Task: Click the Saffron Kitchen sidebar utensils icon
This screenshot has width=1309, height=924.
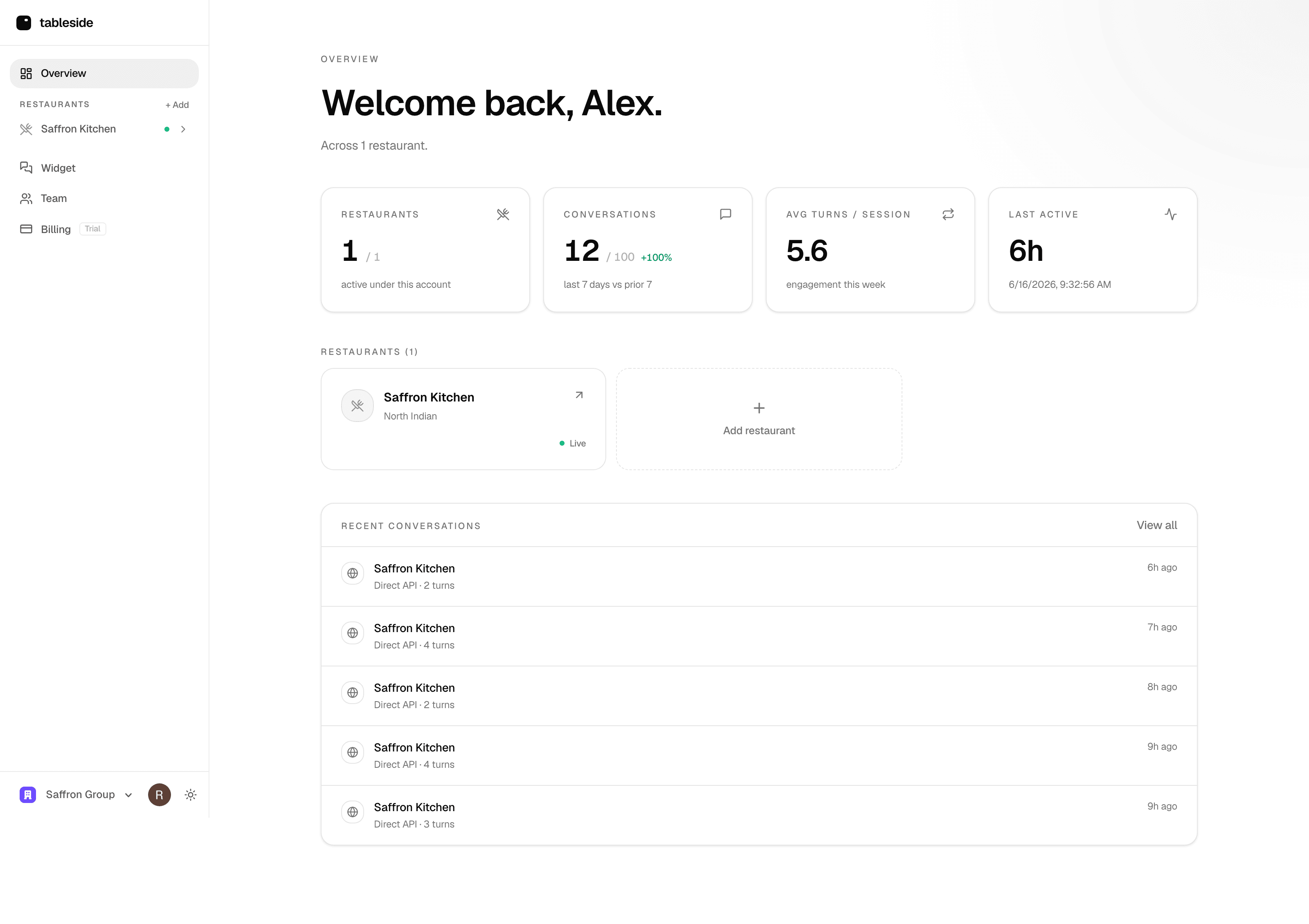Action: pyautogui.click(x=26, y=129)
